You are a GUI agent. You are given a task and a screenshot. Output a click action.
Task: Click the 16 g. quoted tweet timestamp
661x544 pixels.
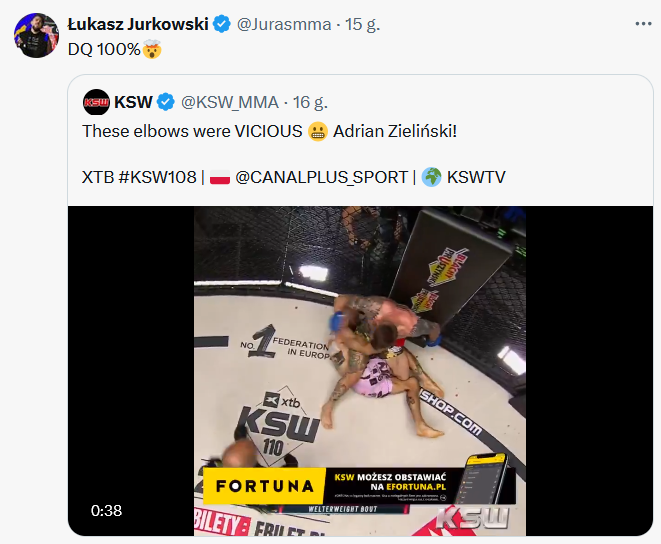click(310, 102)
